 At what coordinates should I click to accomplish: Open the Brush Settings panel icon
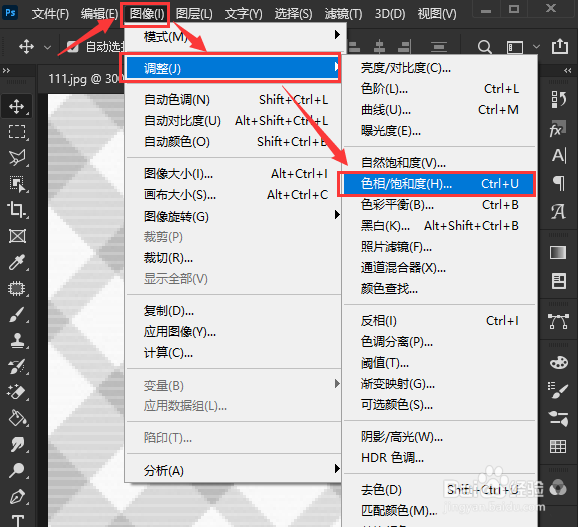click(558, 391)
